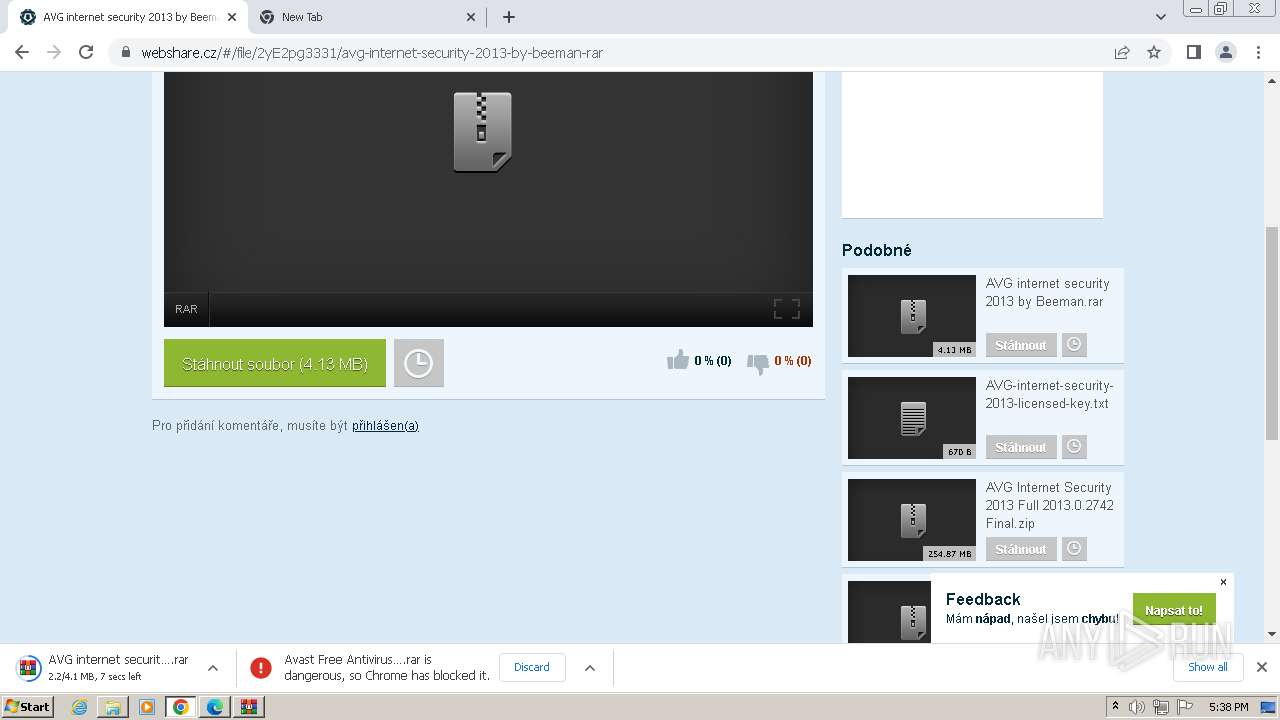1280x720 pixels.
Task: Open the přihlášen(a) login link
Action: (385, 426)
